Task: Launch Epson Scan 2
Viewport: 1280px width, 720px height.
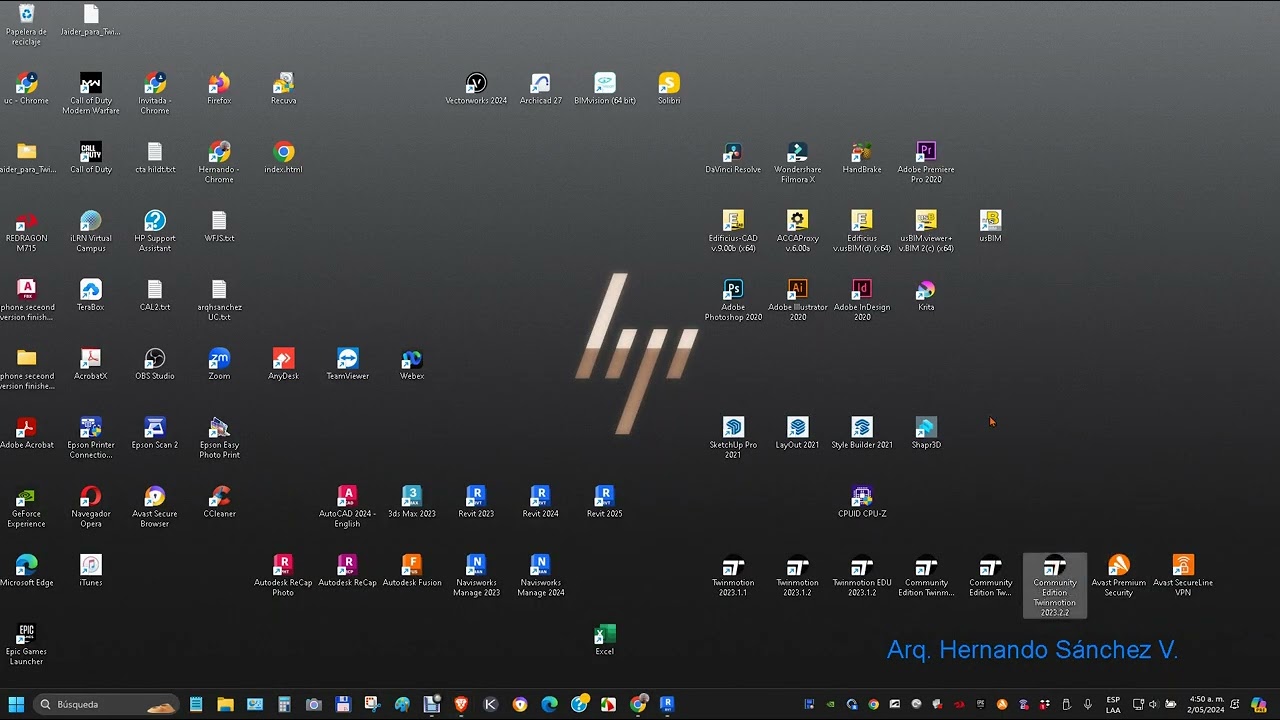Action: 155,433
